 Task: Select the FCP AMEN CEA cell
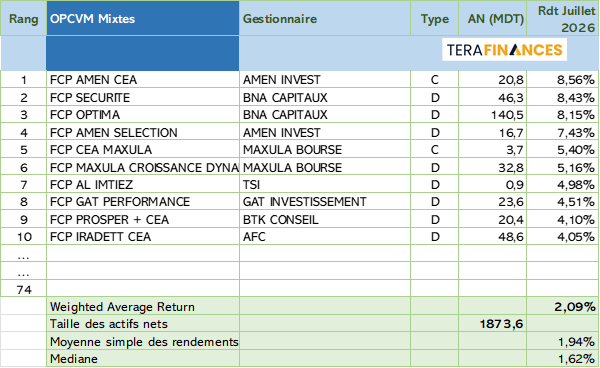[x=143, y=80]
